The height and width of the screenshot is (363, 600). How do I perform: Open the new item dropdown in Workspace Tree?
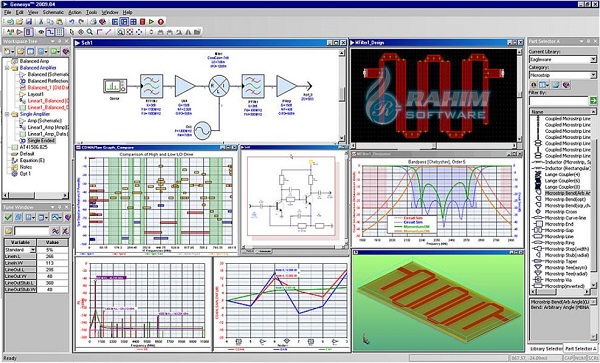[x=13, y=52]
